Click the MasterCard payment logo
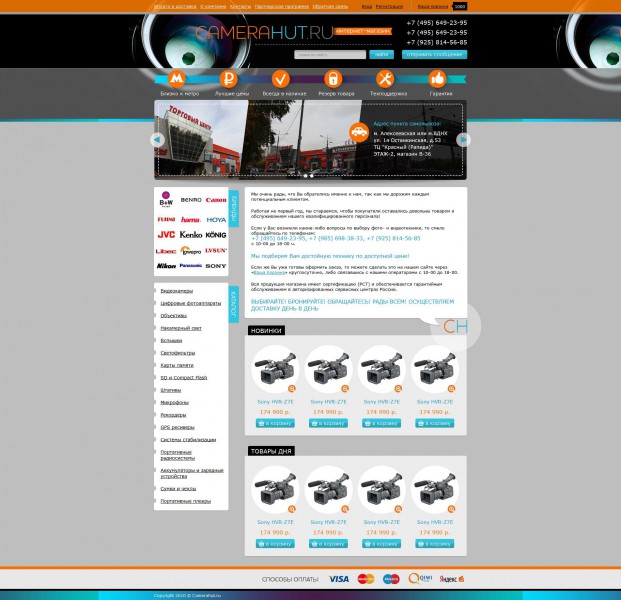The image size is (621, 600). coord(366,579)
